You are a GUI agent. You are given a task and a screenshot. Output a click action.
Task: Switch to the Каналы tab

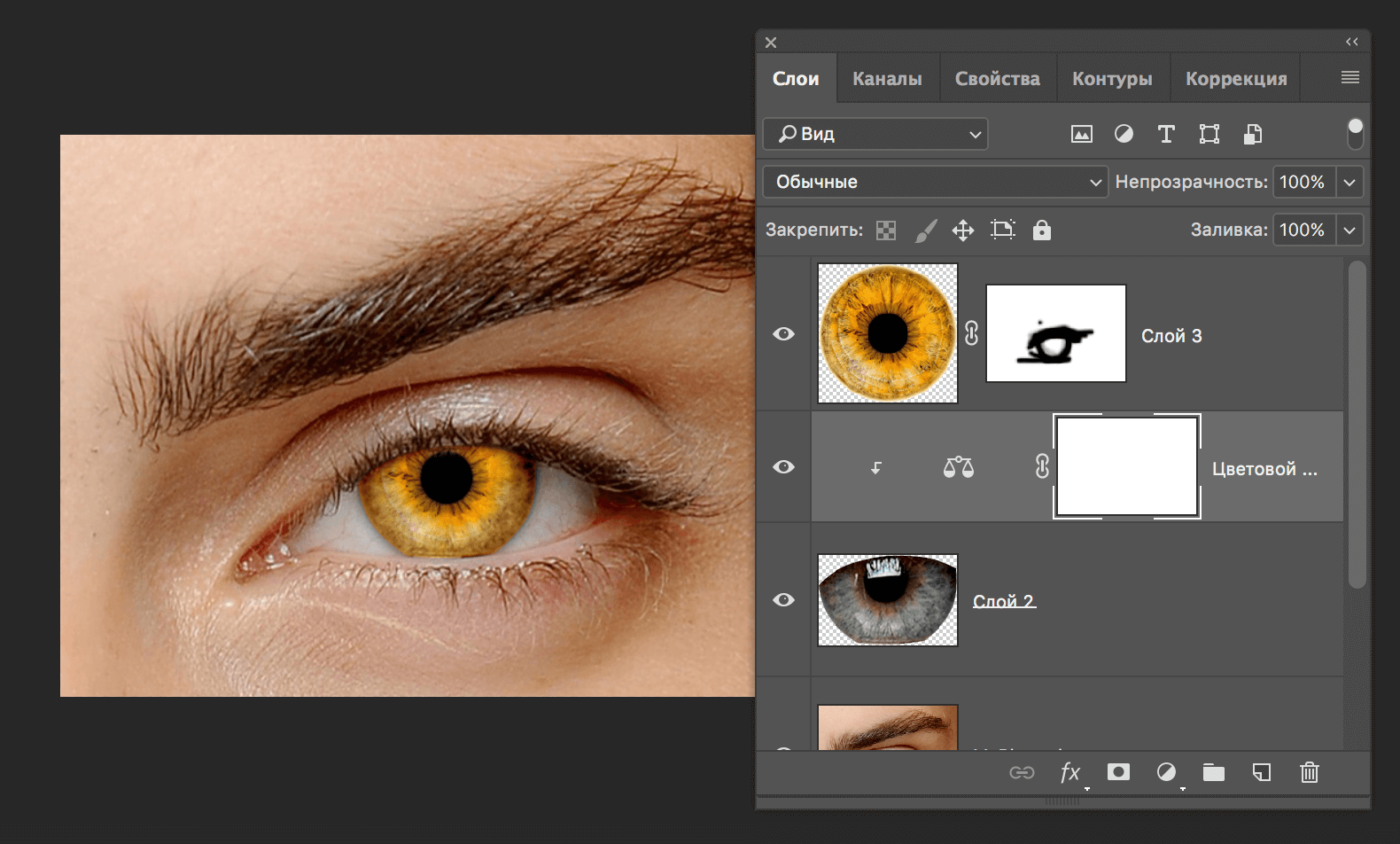(887, 79)
